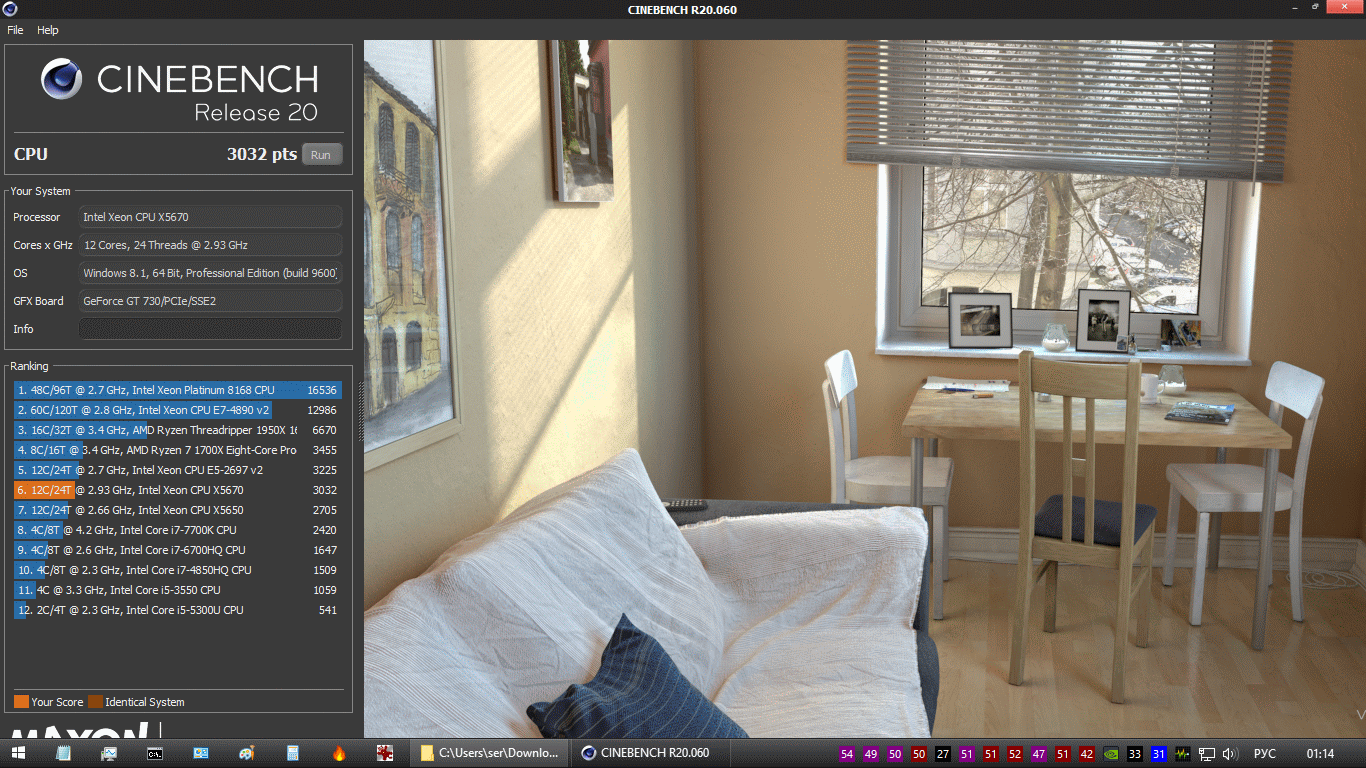This screenshot has width=1366, height=768.
Task: Switch to the Downloads folder taskbar window
Action: (x=490, y=753)
